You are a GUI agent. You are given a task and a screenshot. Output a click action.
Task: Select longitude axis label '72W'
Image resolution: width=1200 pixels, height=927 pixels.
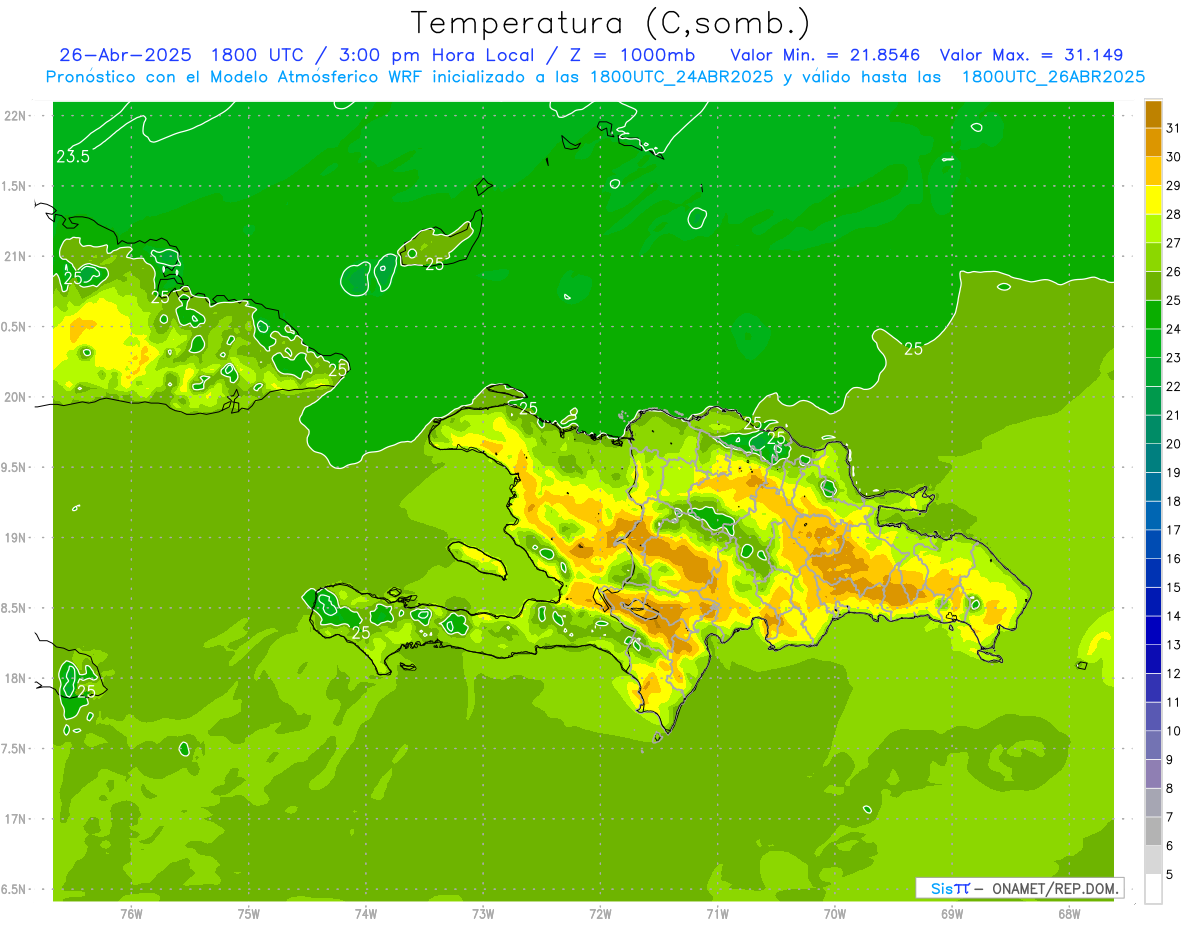[600, 914]
